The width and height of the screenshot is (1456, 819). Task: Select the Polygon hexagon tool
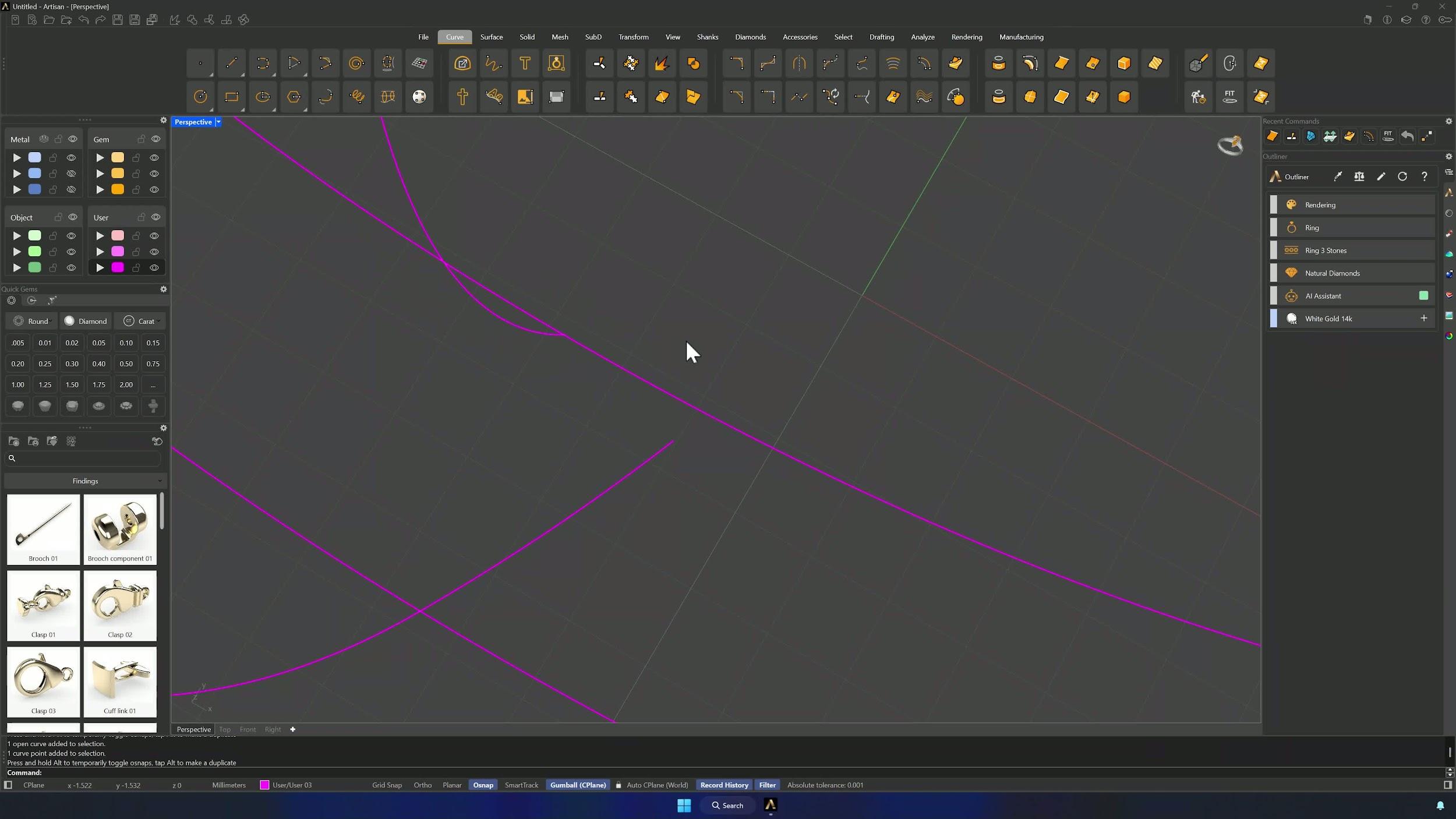pyautogui.click(x=294, y=97)
